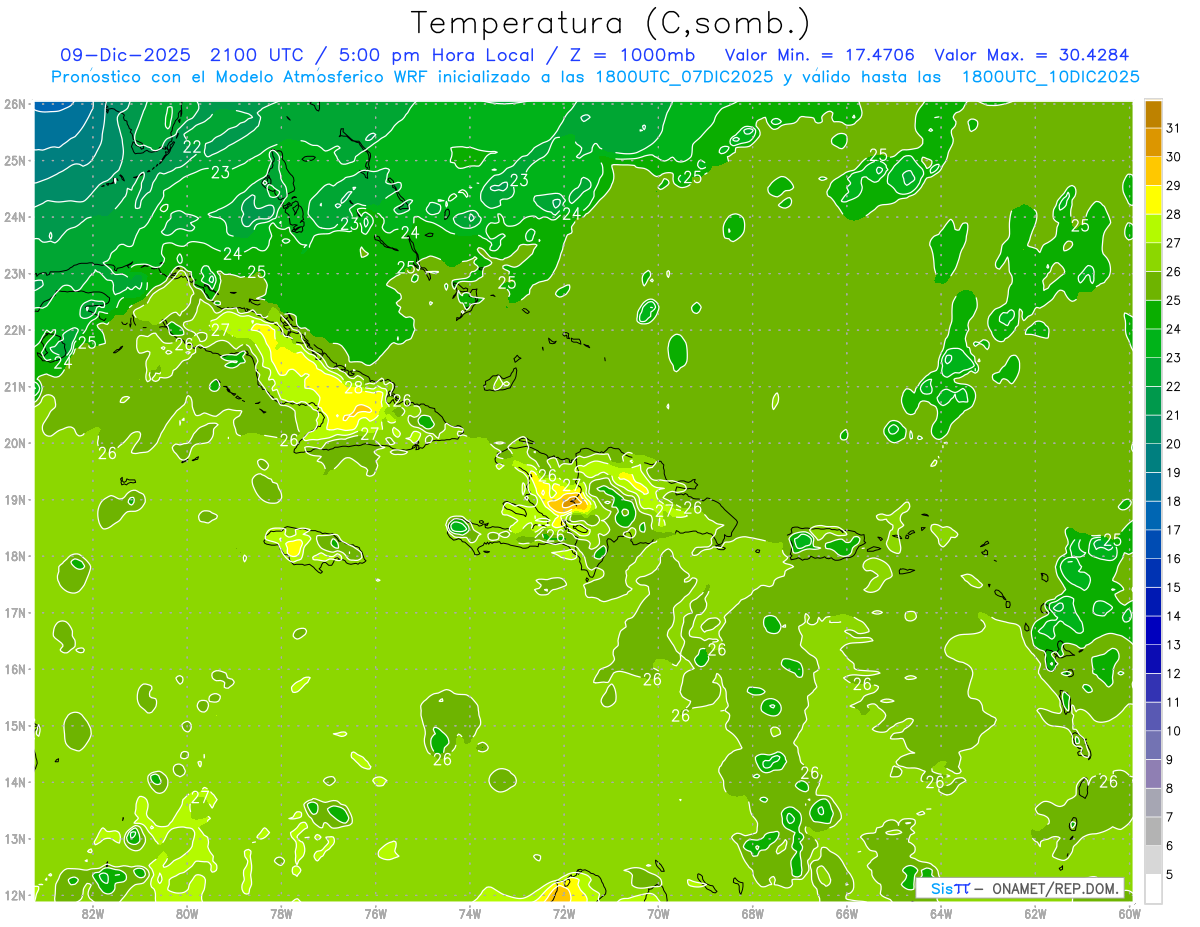The image size is (1200, 927).
Task: Pick the gray legend swatch between 6 and 7
Action: tap(1153, 831)
